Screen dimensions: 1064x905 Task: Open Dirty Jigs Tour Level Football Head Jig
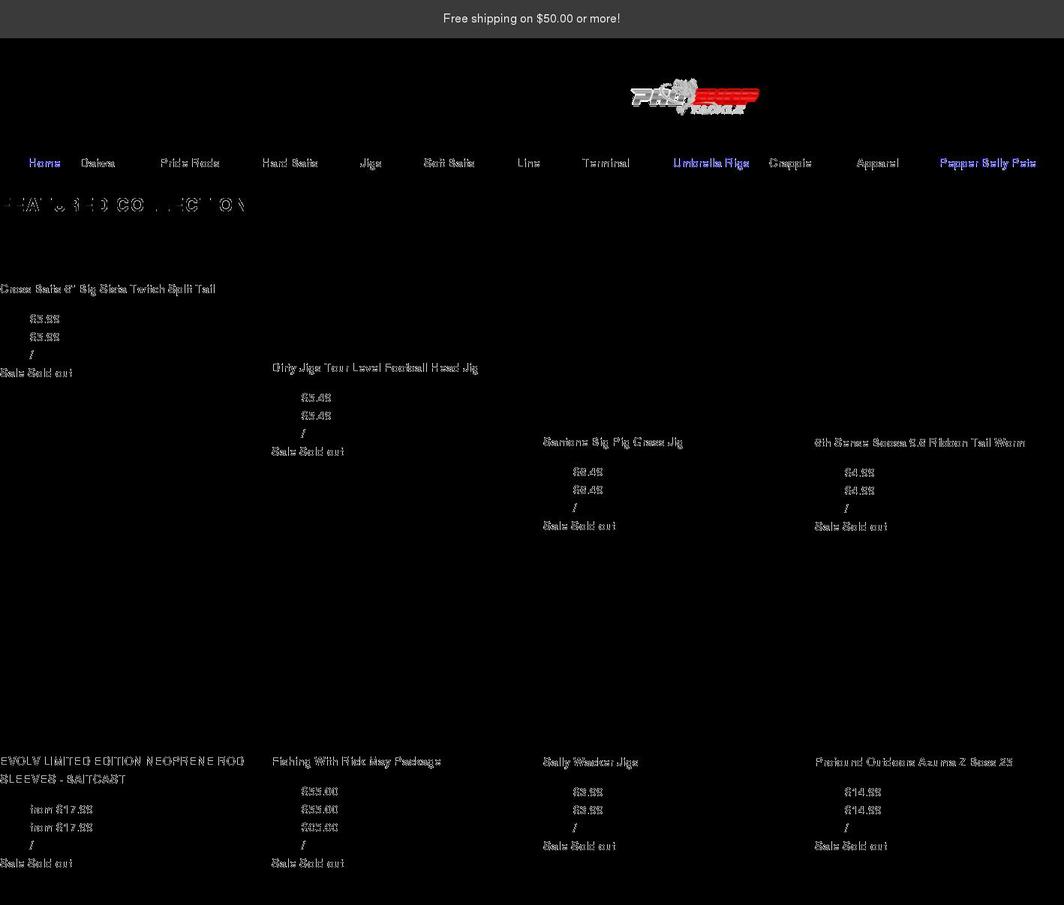(x=374, y=368)
